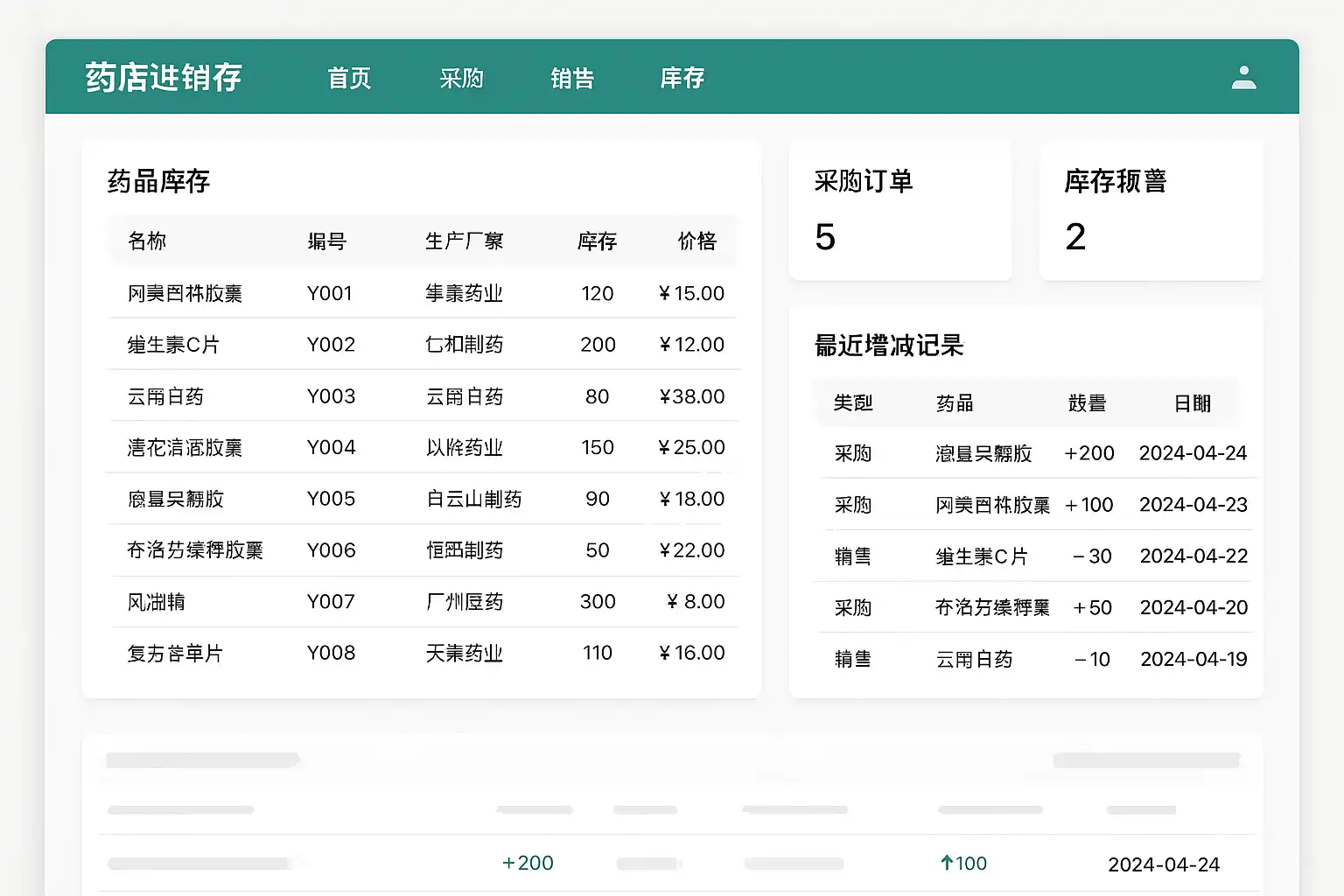The image size is (1344, 896).
Task: Switch to the 采购 navigation tab
Action: [461, 79]
